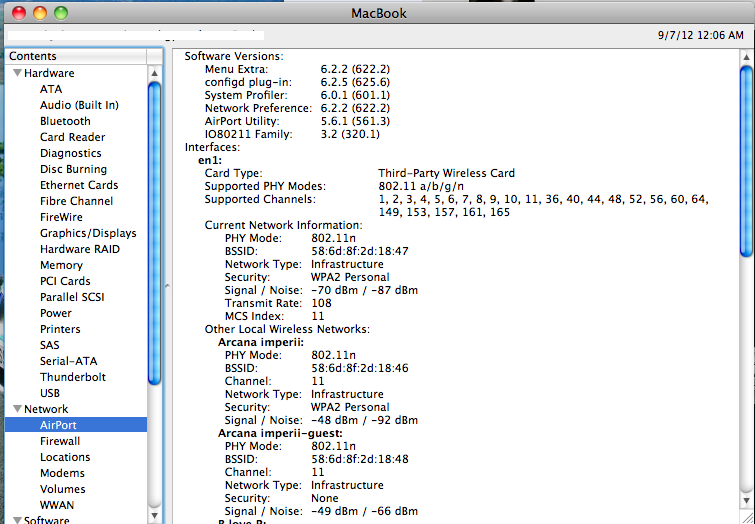Screen dimensions: 755x524
Task: Select Fibre Channel entry
Action: pos(77,201)
